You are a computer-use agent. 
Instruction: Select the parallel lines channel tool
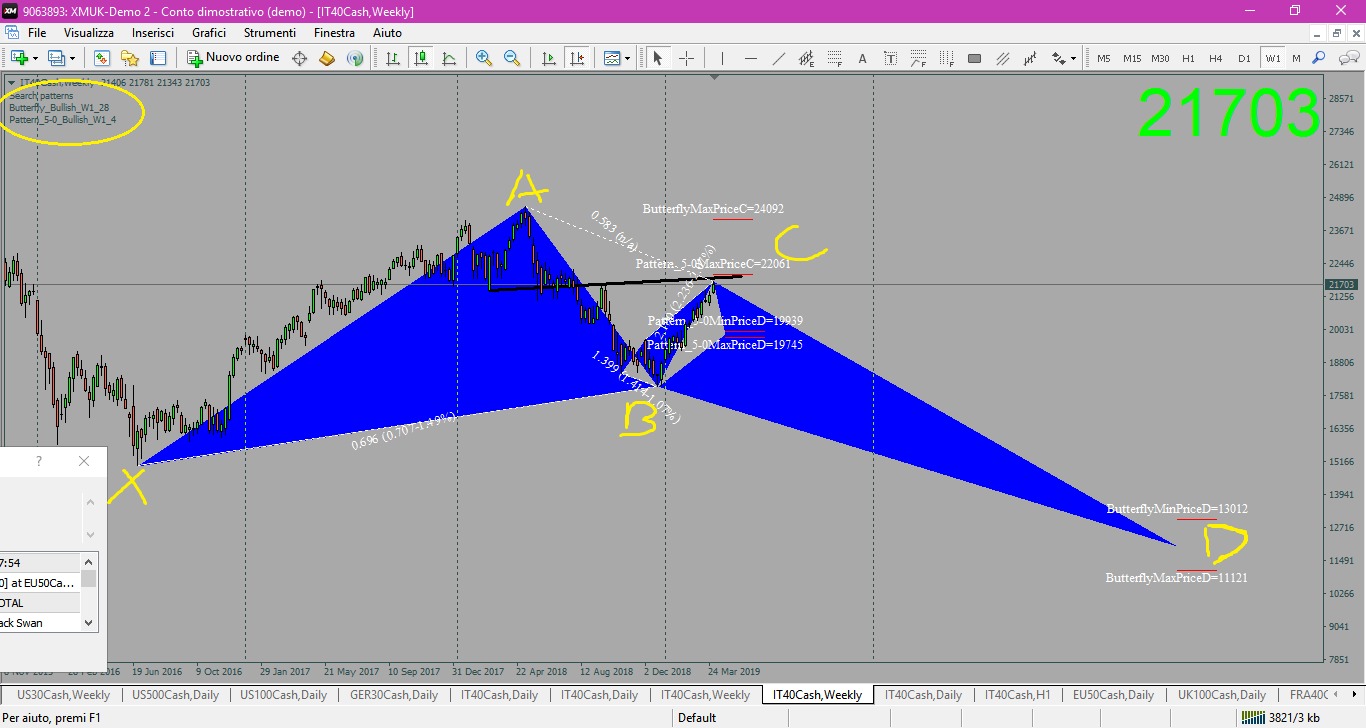point(1002,58)
